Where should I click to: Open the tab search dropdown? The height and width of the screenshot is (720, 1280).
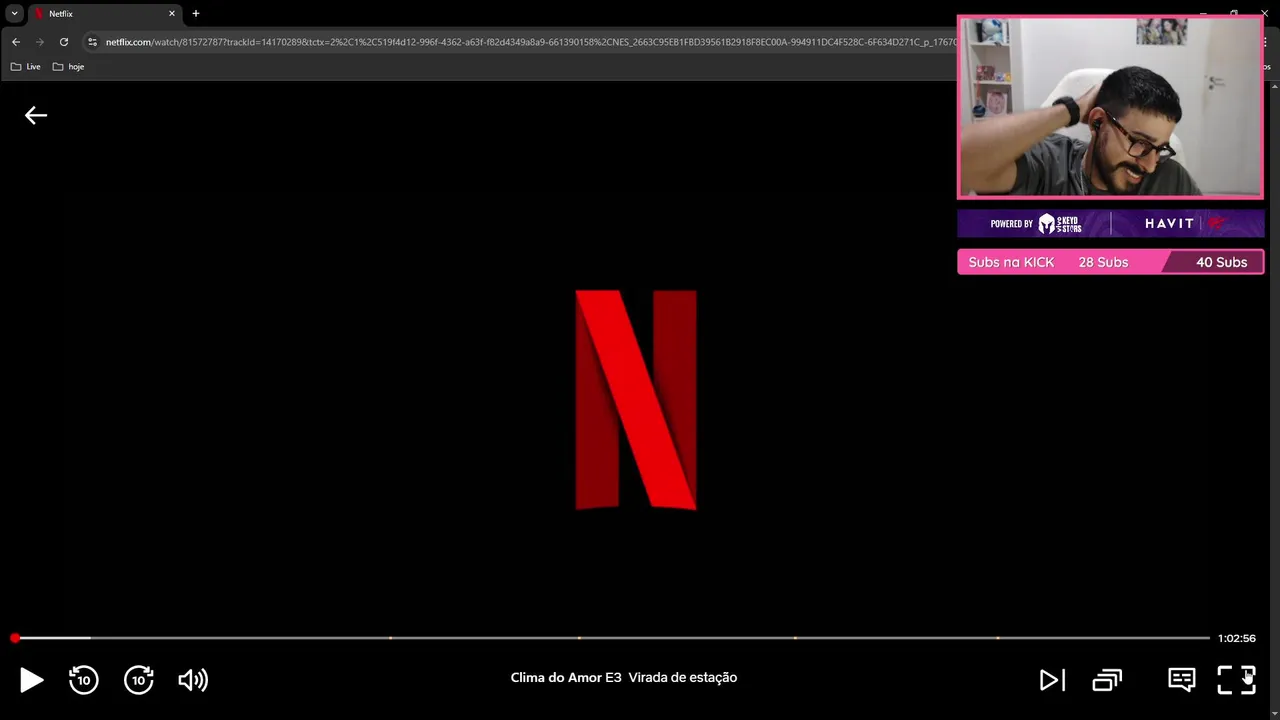pos(14,14)
